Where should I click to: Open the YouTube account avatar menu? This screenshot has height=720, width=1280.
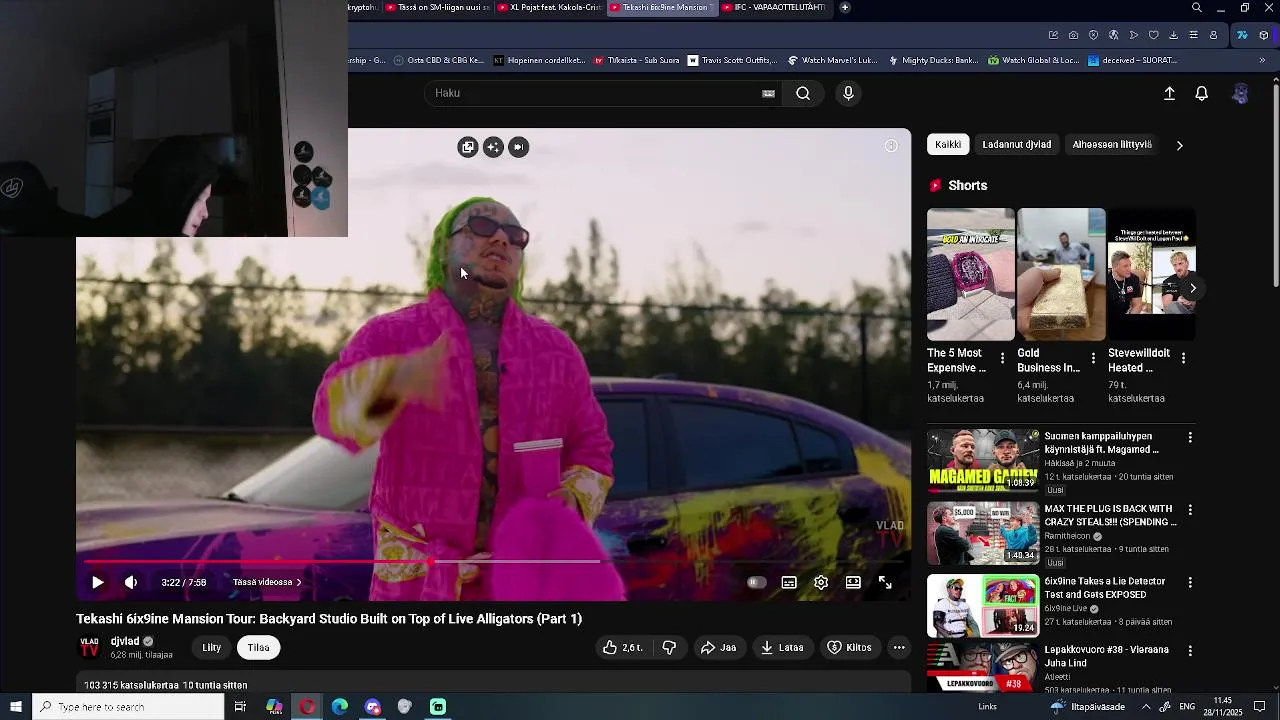[x=1240, y=93]
